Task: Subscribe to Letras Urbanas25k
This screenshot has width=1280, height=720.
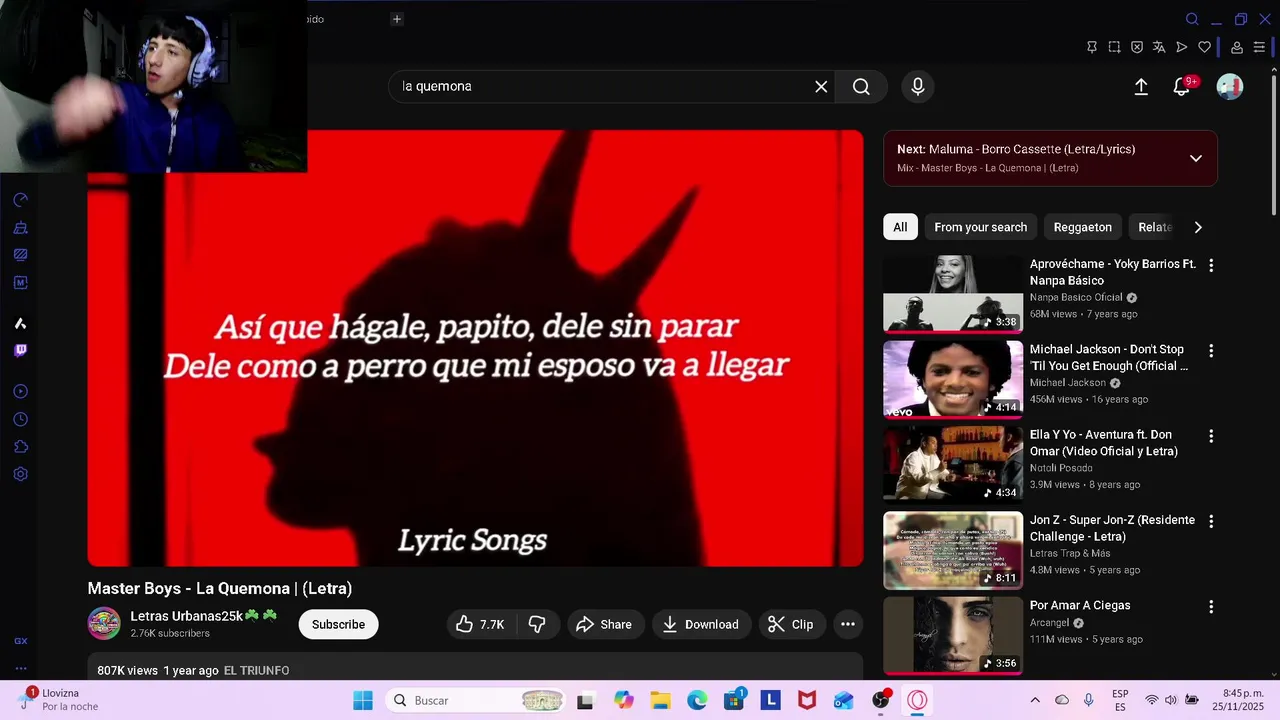Action: click(x=338, y=624)
